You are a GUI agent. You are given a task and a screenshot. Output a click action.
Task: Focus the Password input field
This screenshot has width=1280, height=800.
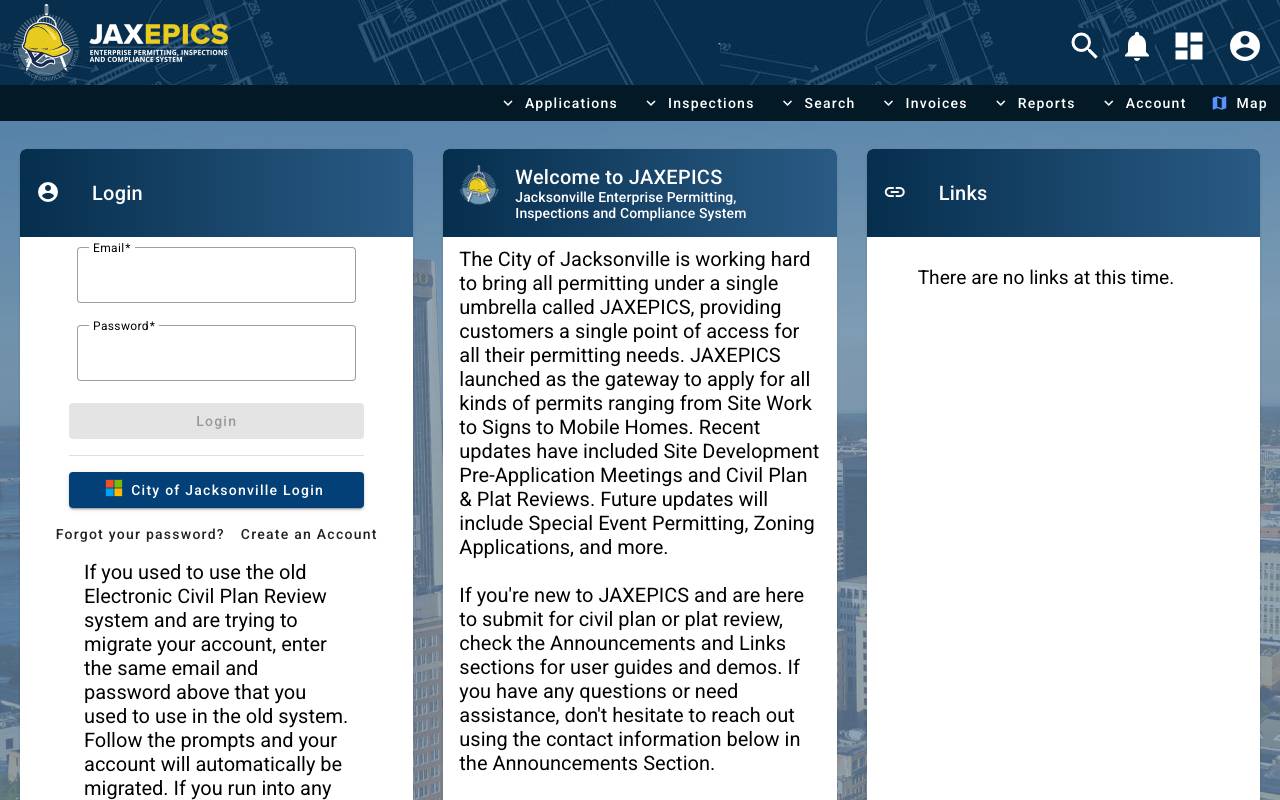click(x=216, y=353)
